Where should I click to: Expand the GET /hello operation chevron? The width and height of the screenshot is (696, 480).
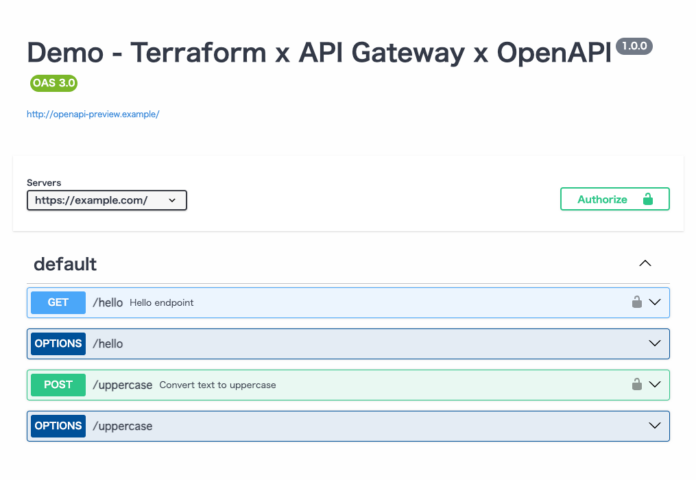tap(655, 302)
